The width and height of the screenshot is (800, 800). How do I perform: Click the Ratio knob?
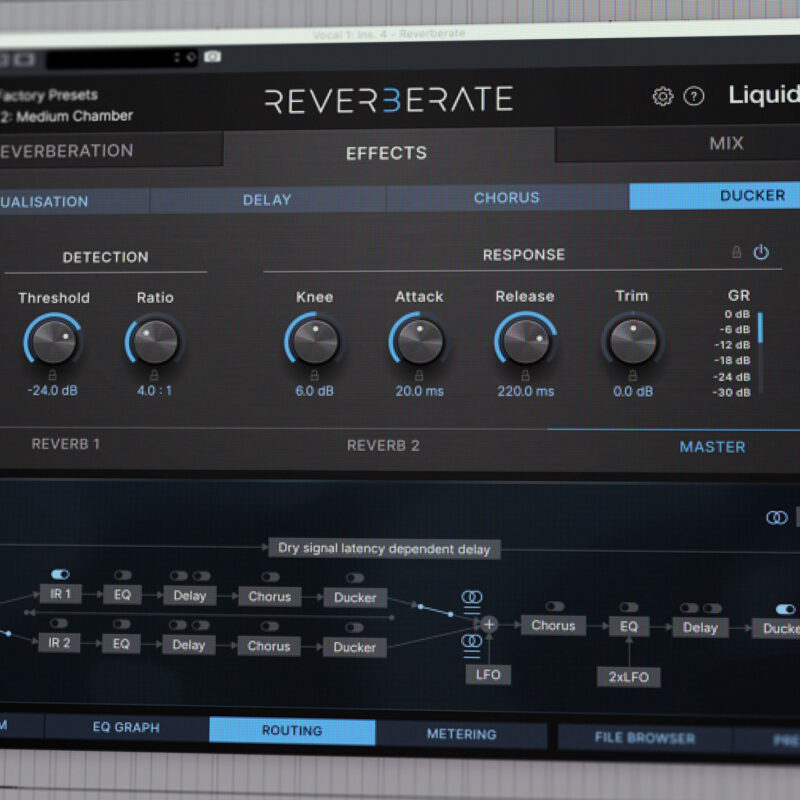155,342
